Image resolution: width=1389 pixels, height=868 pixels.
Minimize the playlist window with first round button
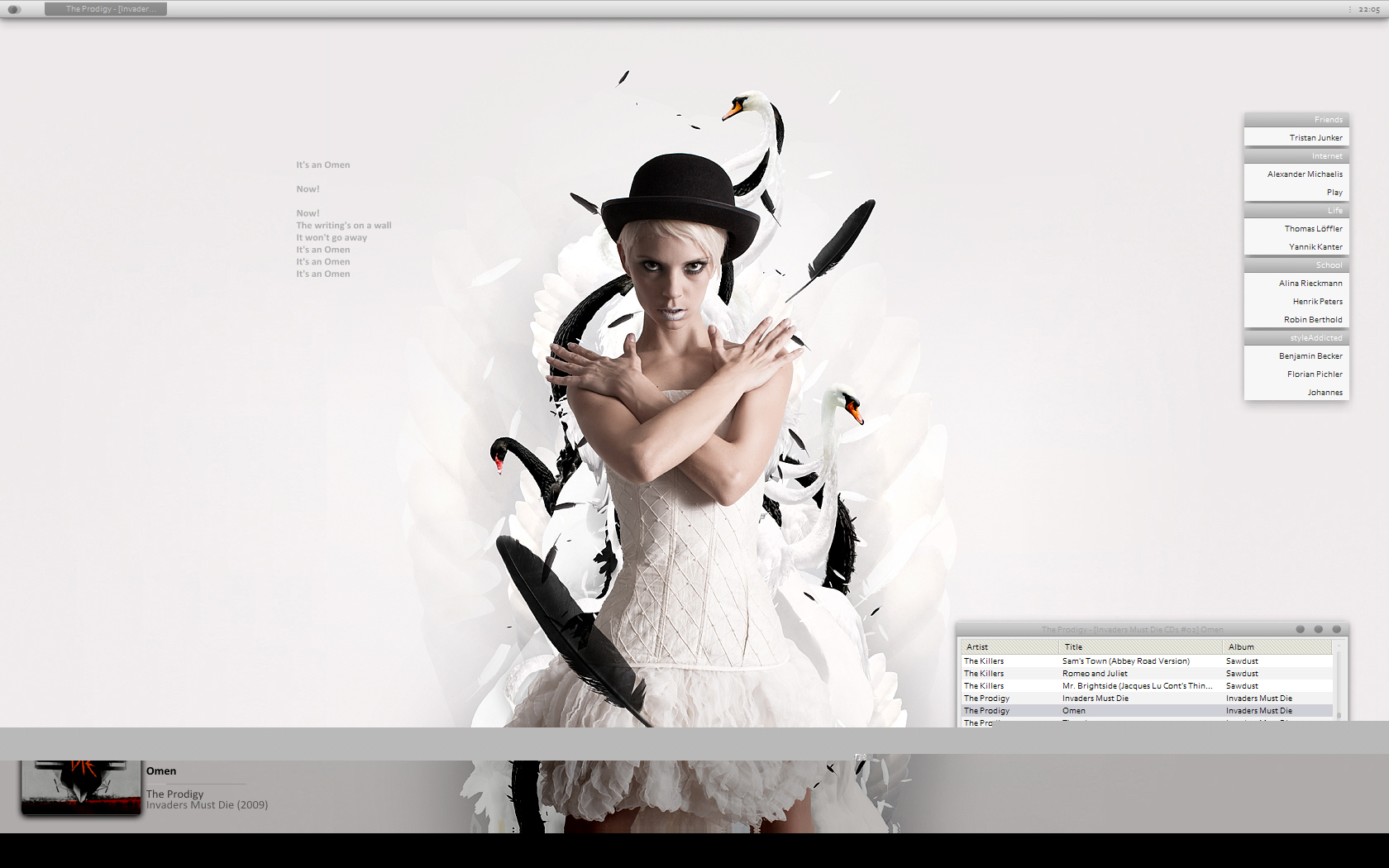(x=1301, y=630)
